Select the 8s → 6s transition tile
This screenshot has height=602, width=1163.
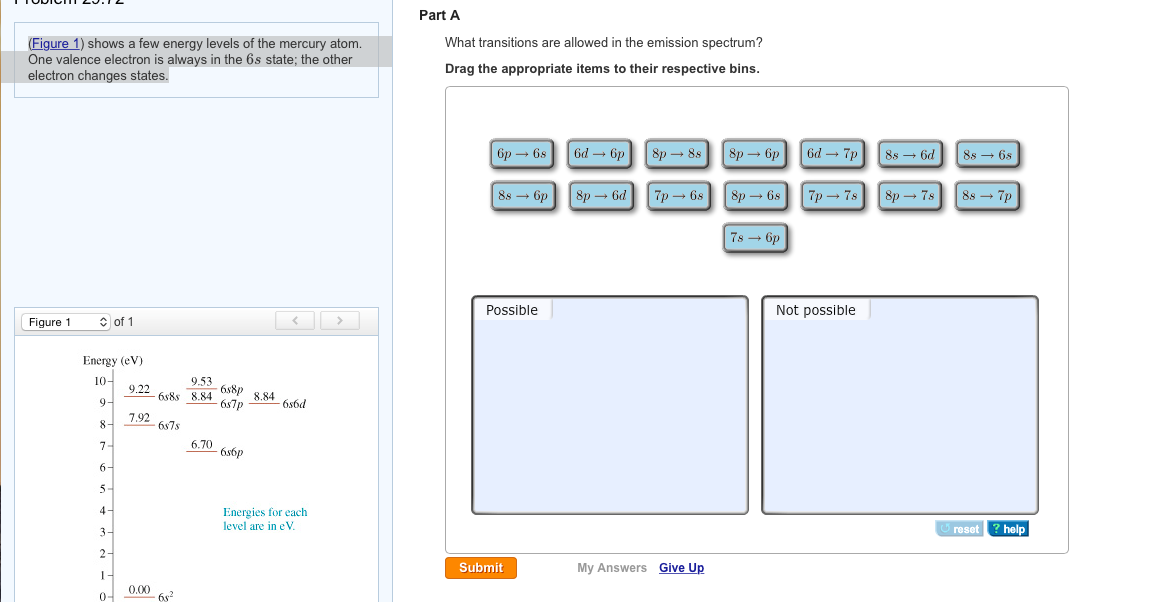point(988,155)
